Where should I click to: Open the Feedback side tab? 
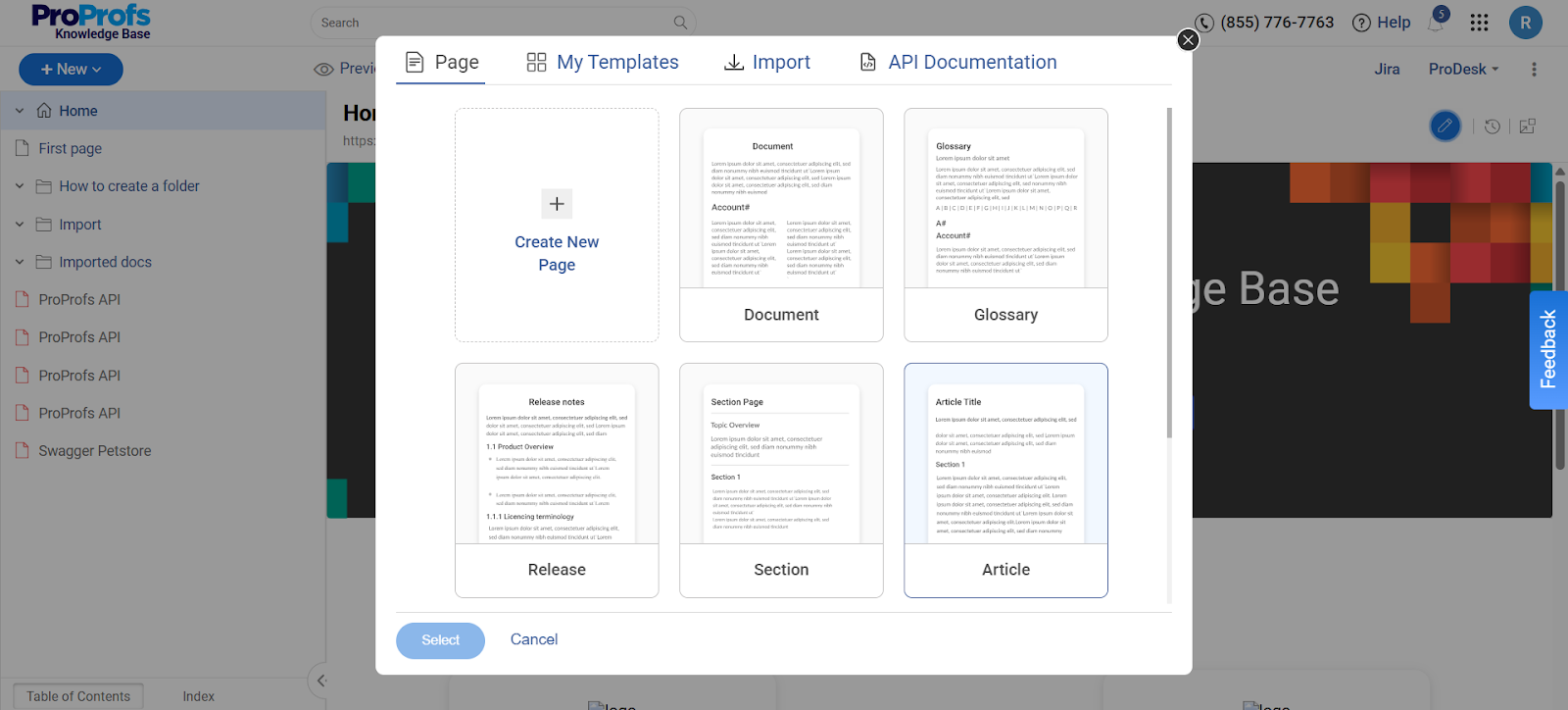[1548, 349]
